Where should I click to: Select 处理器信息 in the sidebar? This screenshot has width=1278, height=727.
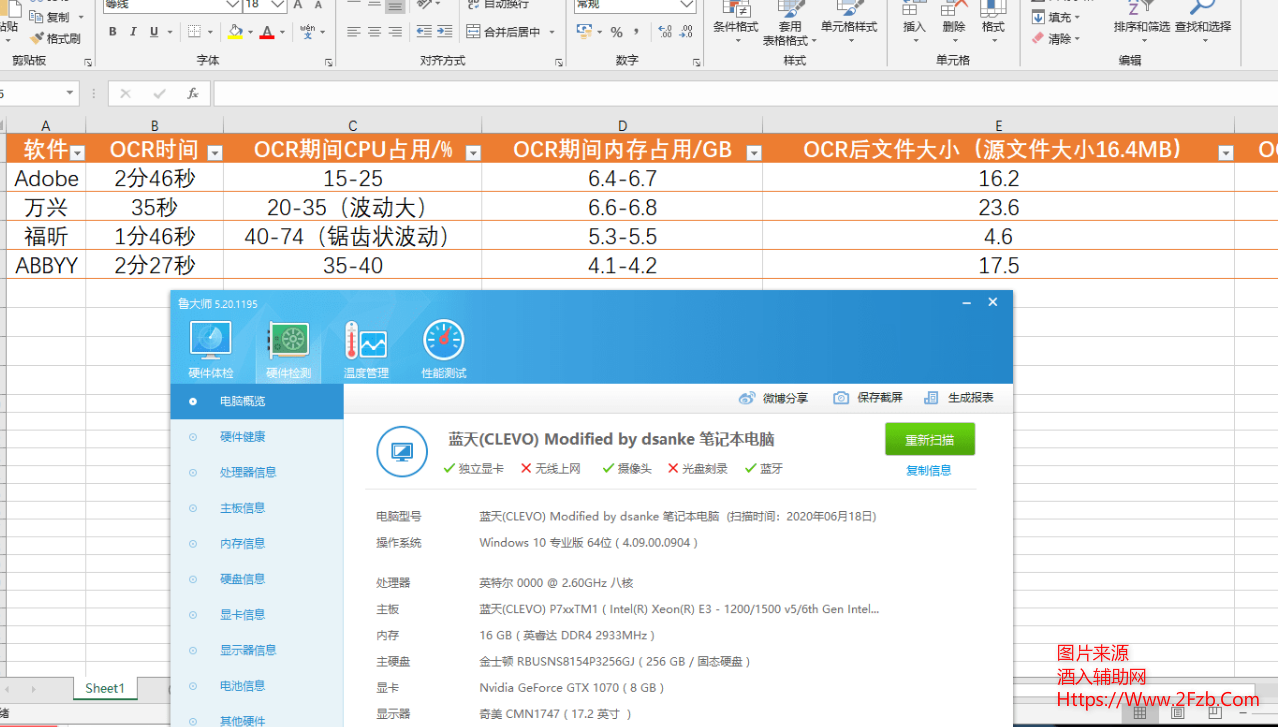point(247,472)
